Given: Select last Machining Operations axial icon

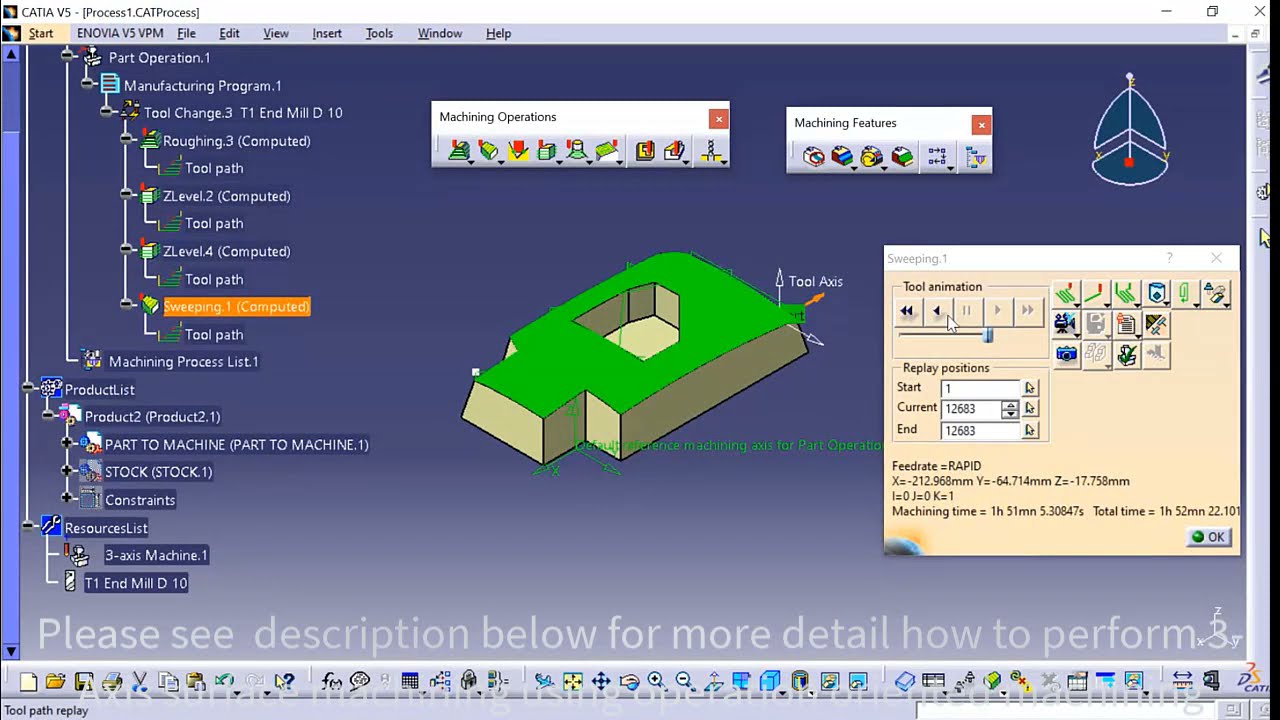Looking at the screenshot, I should pyautogui.click(x=711, y=151).
